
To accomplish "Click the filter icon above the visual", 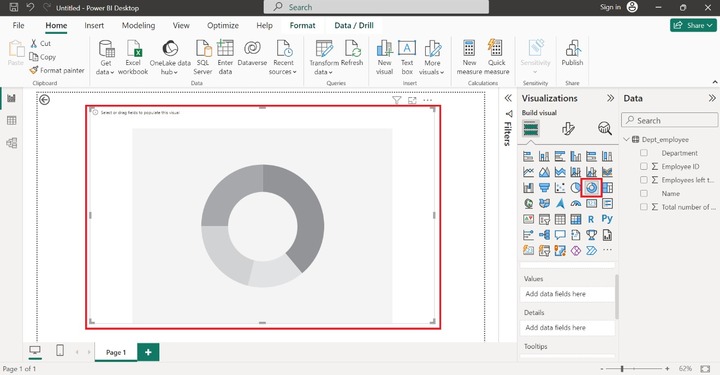I will click(x=397, y=100).
